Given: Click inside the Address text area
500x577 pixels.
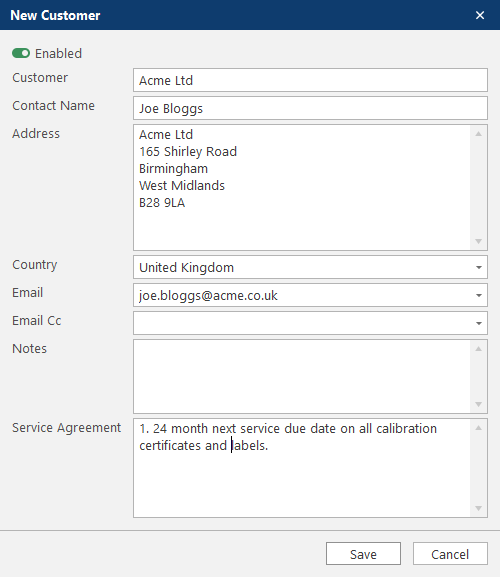Looking at the screenshot, I should pos(302,187).
